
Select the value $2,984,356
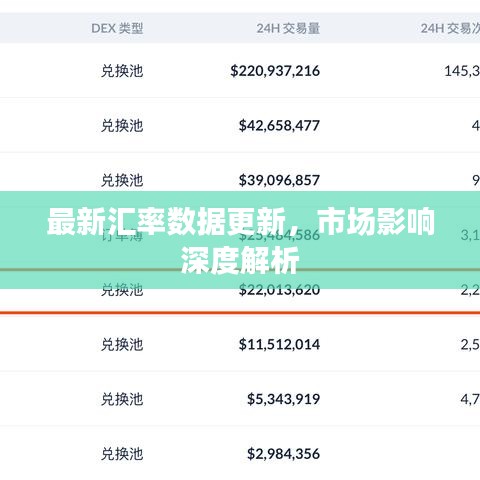283,454
